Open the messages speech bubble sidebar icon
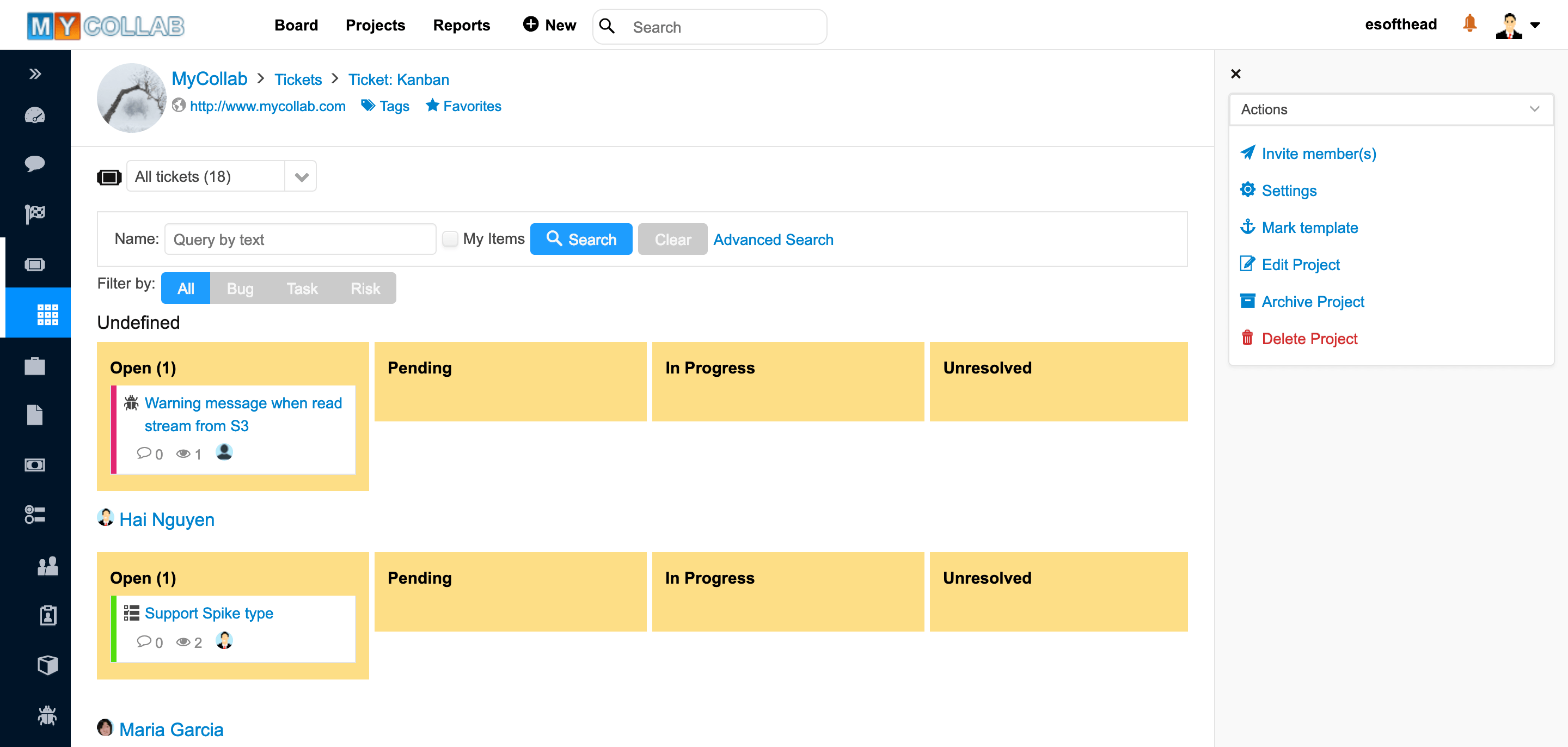 pyautogui.click(x=35, y=163)
